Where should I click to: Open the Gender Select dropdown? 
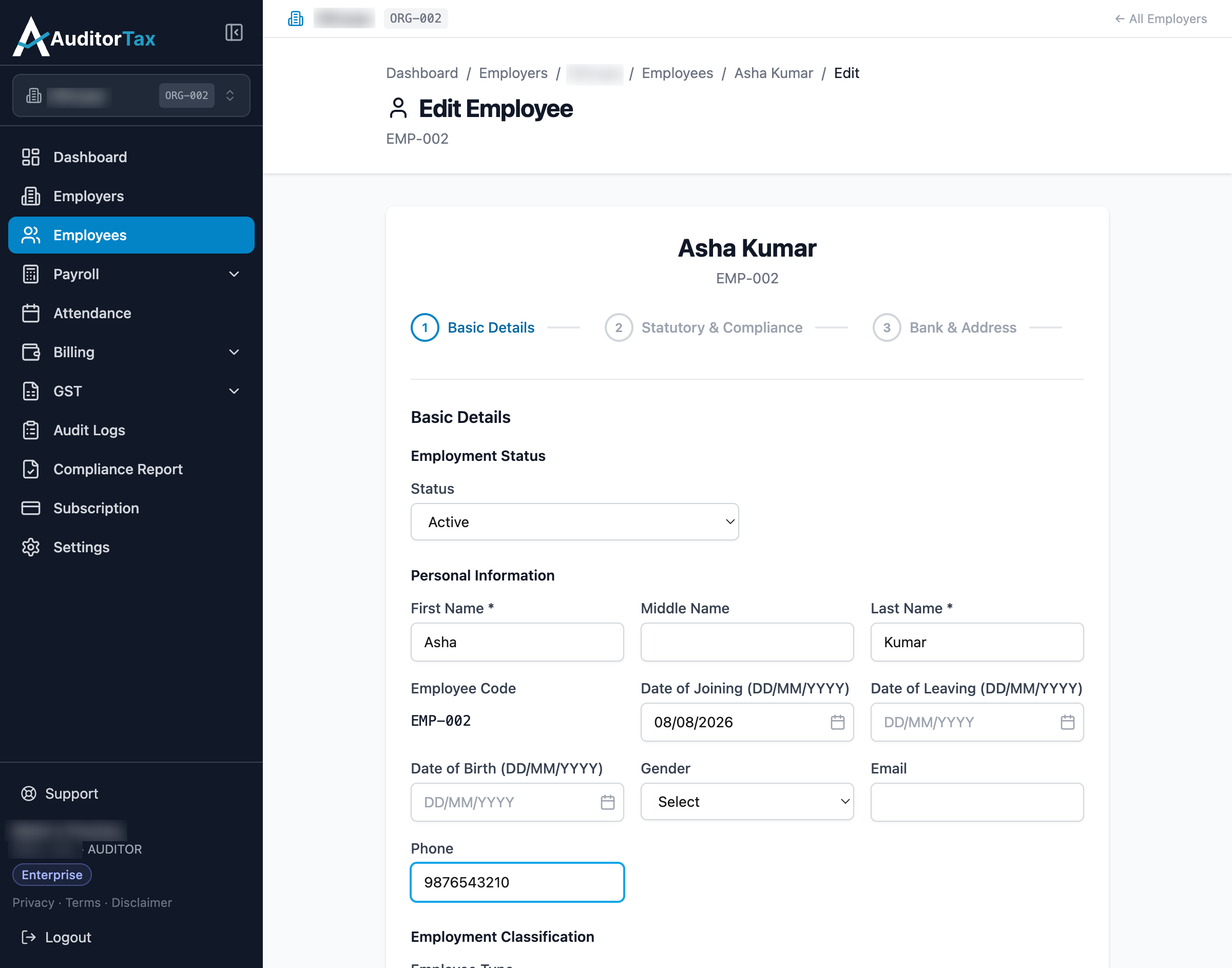(x=747, y=802)
